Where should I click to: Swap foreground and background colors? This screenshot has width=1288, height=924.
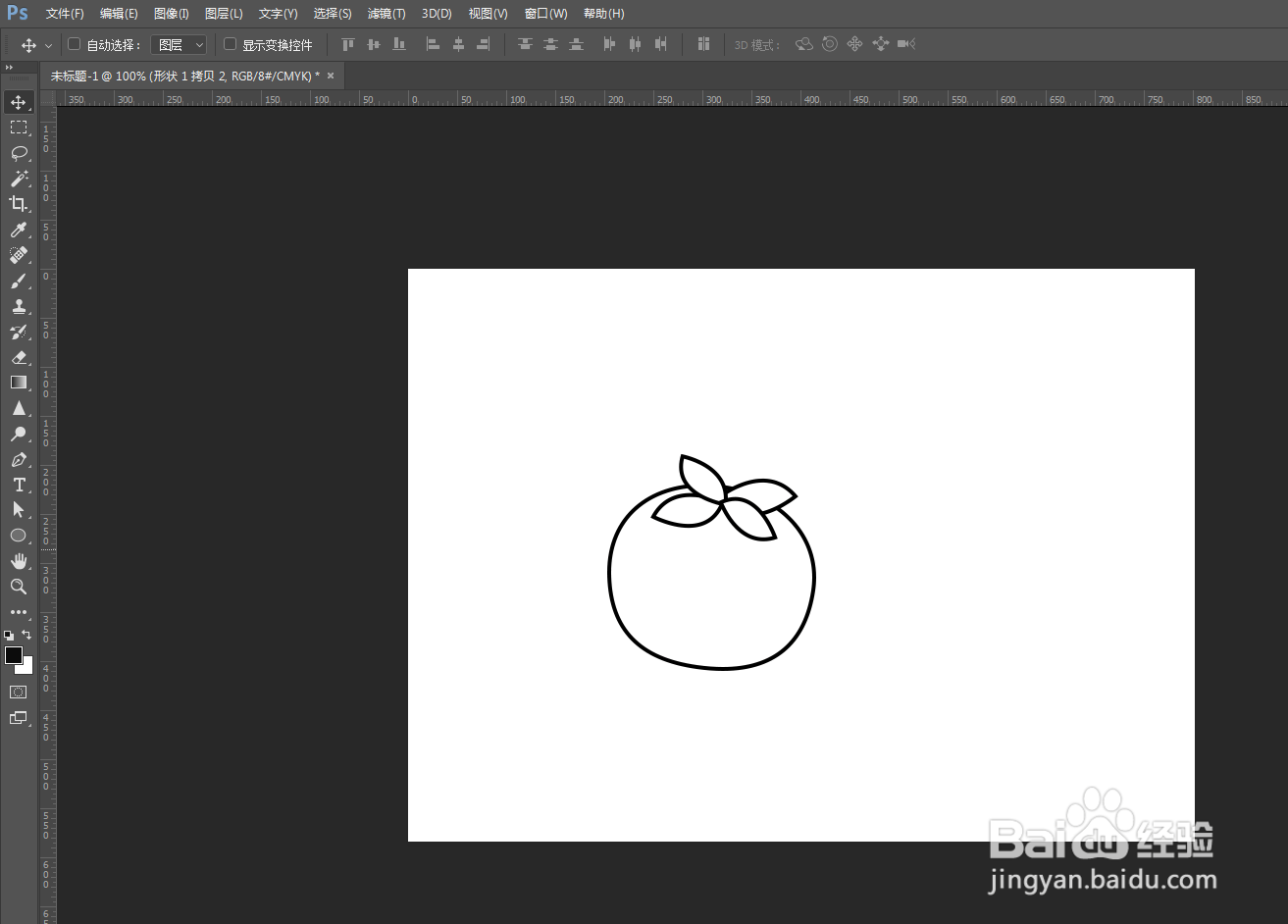pyautogui.click(x=26, y=635)
